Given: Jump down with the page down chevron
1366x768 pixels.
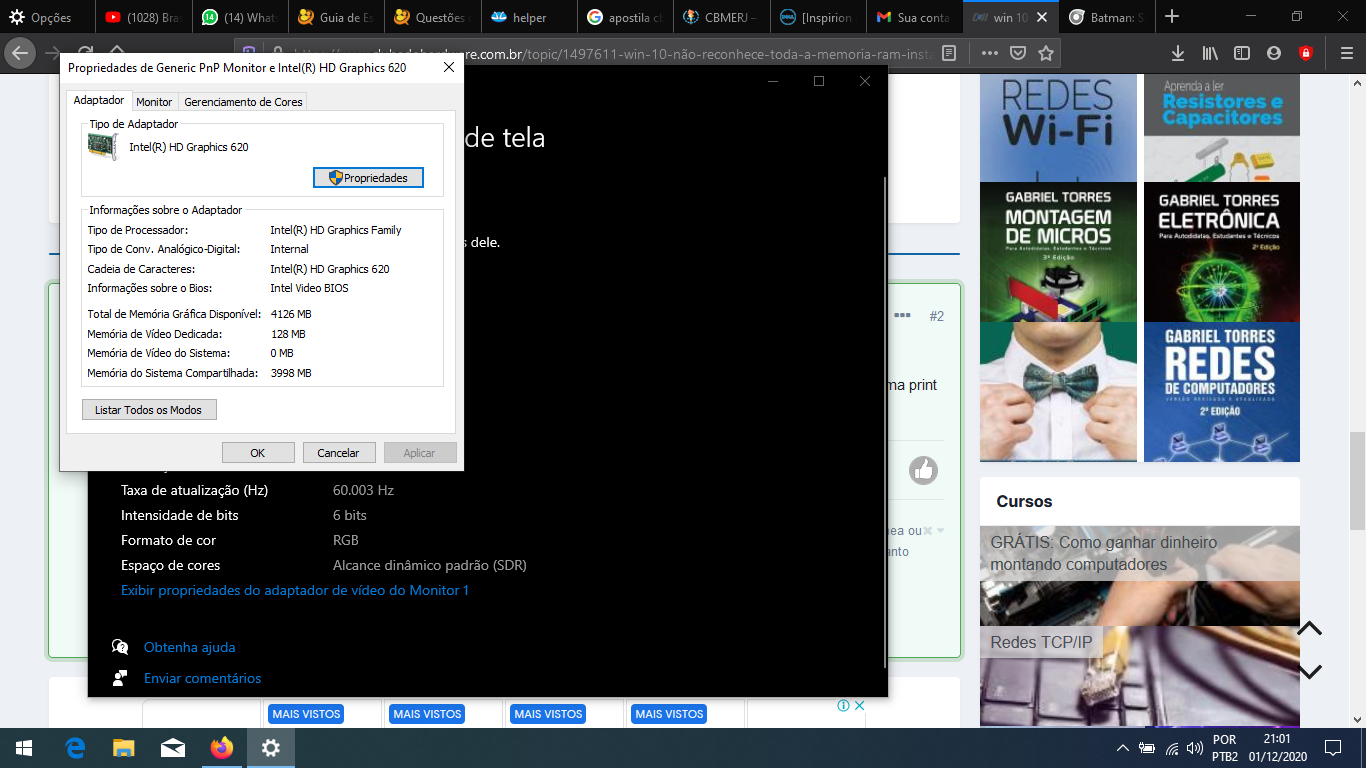Looking at the screenshot, I should 1310,671.
